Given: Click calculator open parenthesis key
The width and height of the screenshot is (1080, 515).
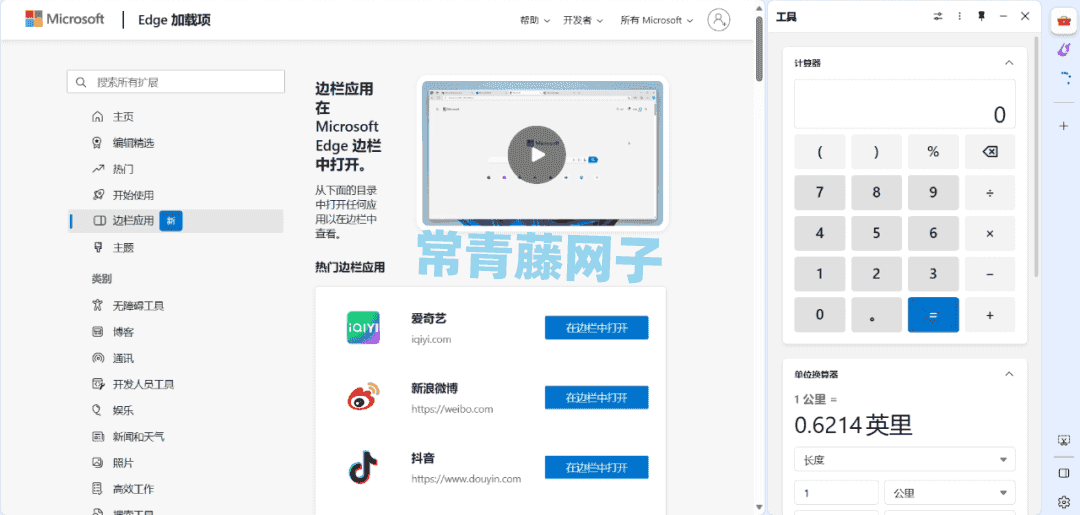Looking at the screenshot, I should (820, 152).
